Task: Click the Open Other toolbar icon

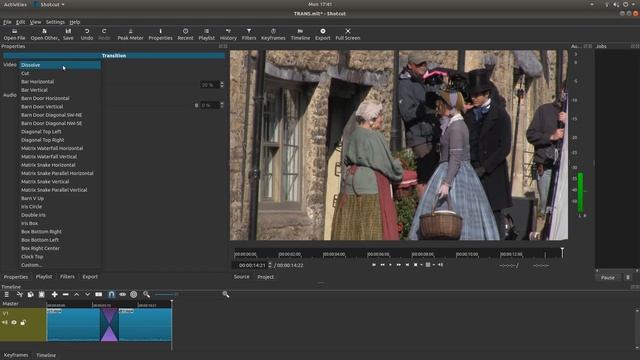Action: (44, 34)
